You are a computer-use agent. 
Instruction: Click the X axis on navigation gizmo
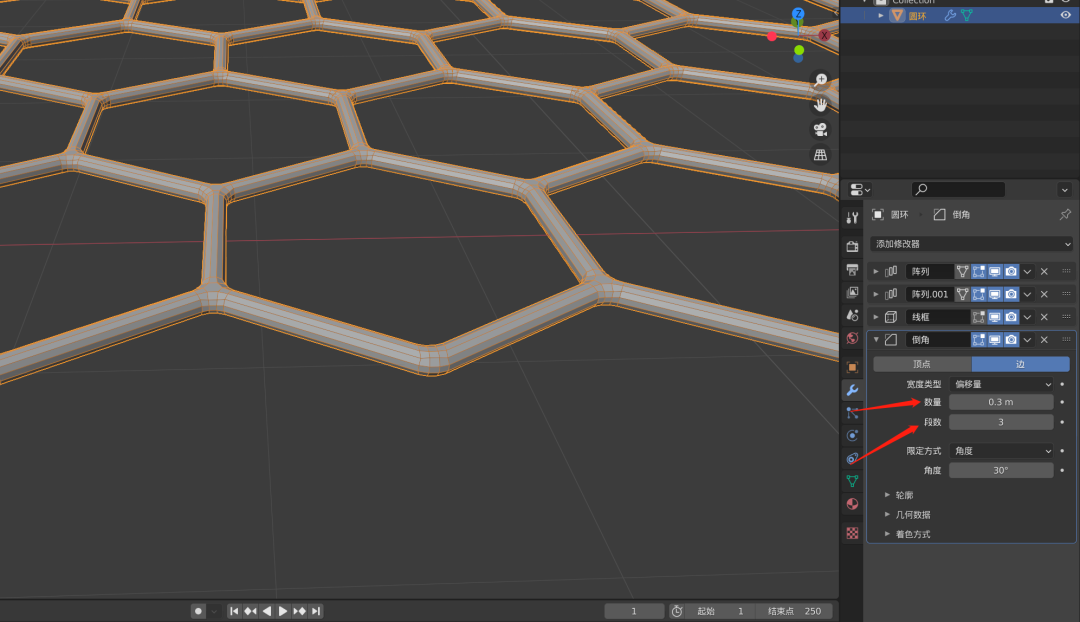pos(824,35)
